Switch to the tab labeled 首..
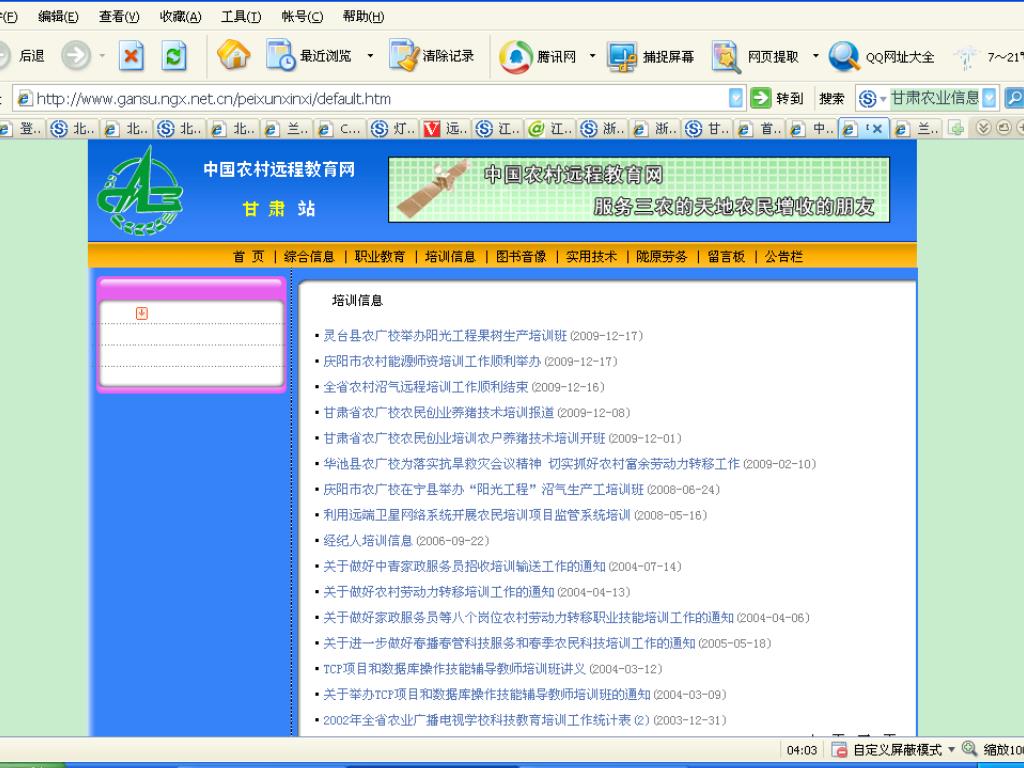Viewport: 1024px width, 768px height. 760,129
